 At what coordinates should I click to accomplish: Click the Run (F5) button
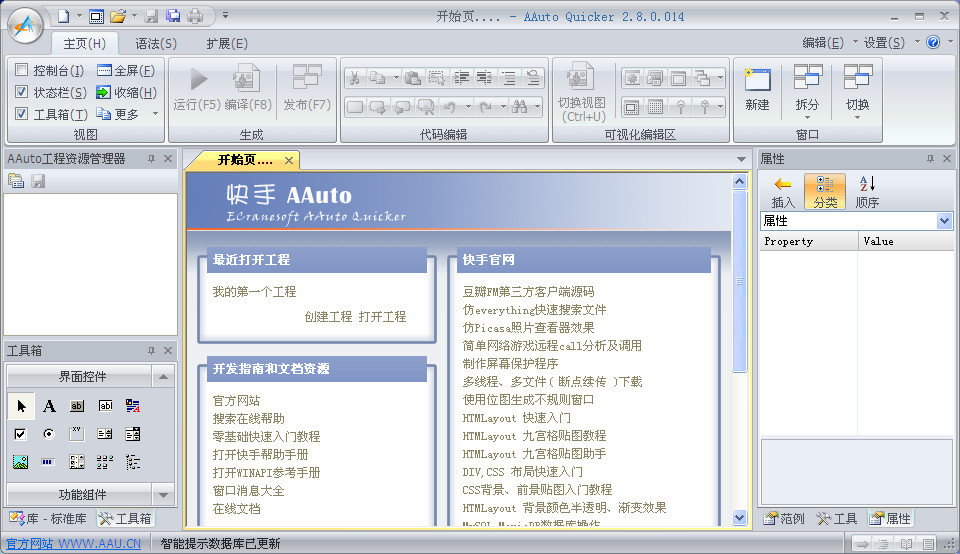[197, 89]
